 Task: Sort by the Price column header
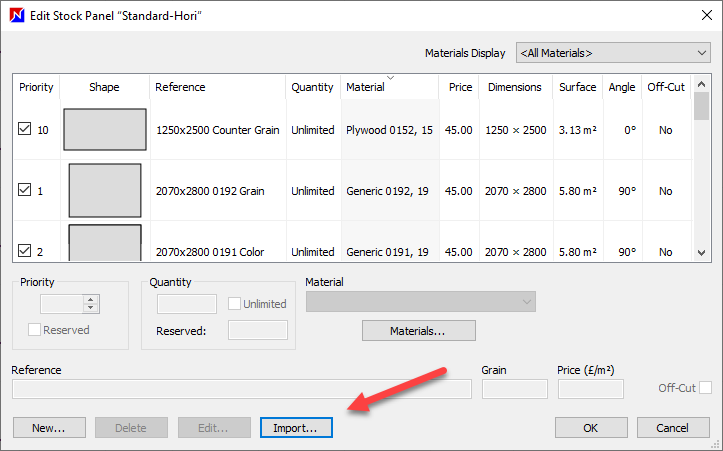click(459, 87)
